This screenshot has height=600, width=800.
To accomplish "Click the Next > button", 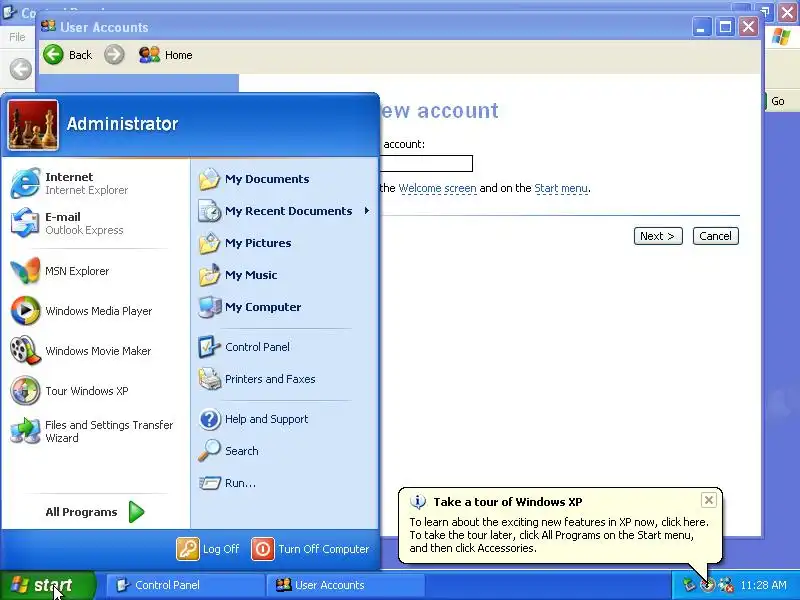I will point(658,236).
